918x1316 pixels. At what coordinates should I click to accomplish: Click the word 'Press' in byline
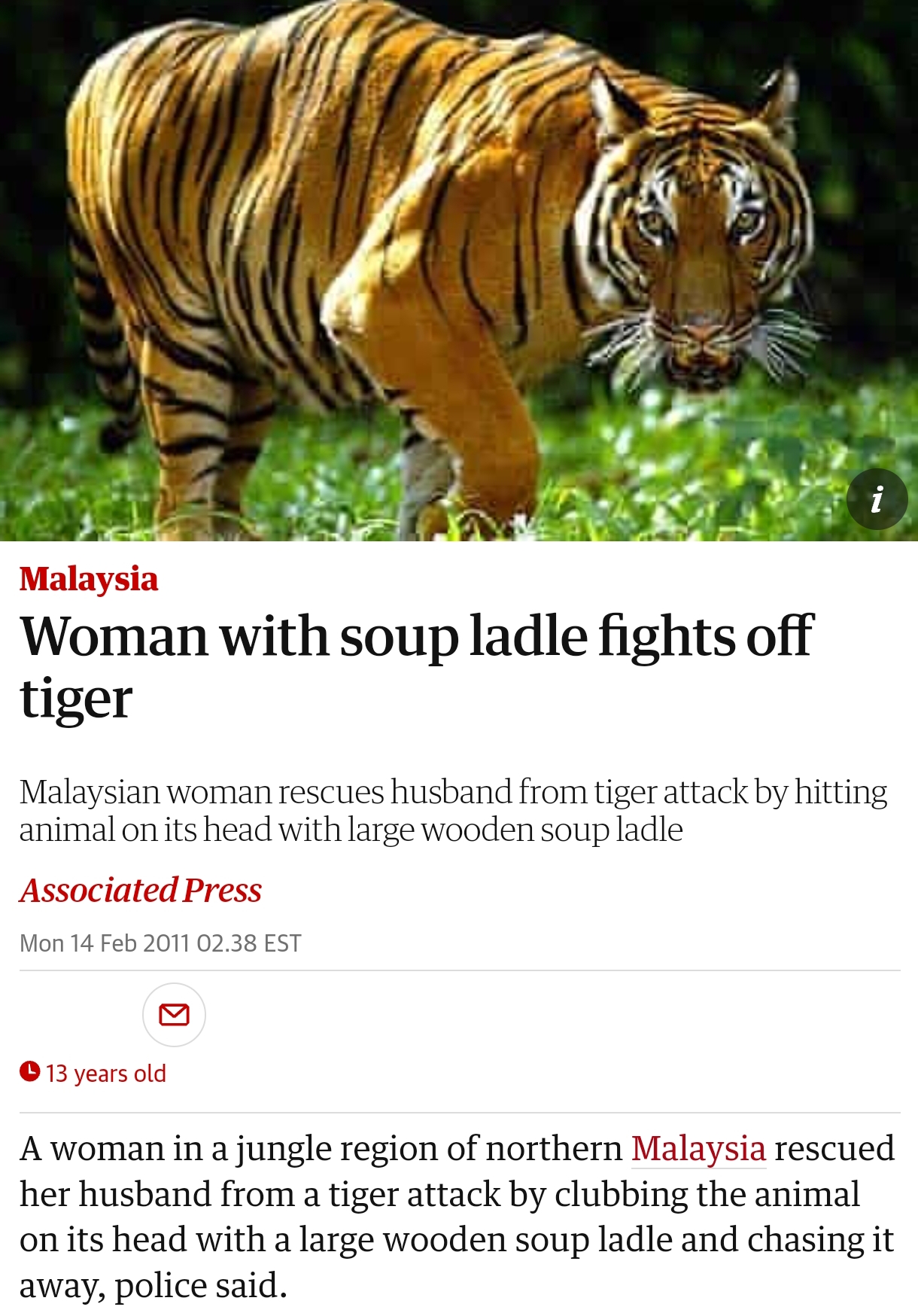[x=223, y=890]
